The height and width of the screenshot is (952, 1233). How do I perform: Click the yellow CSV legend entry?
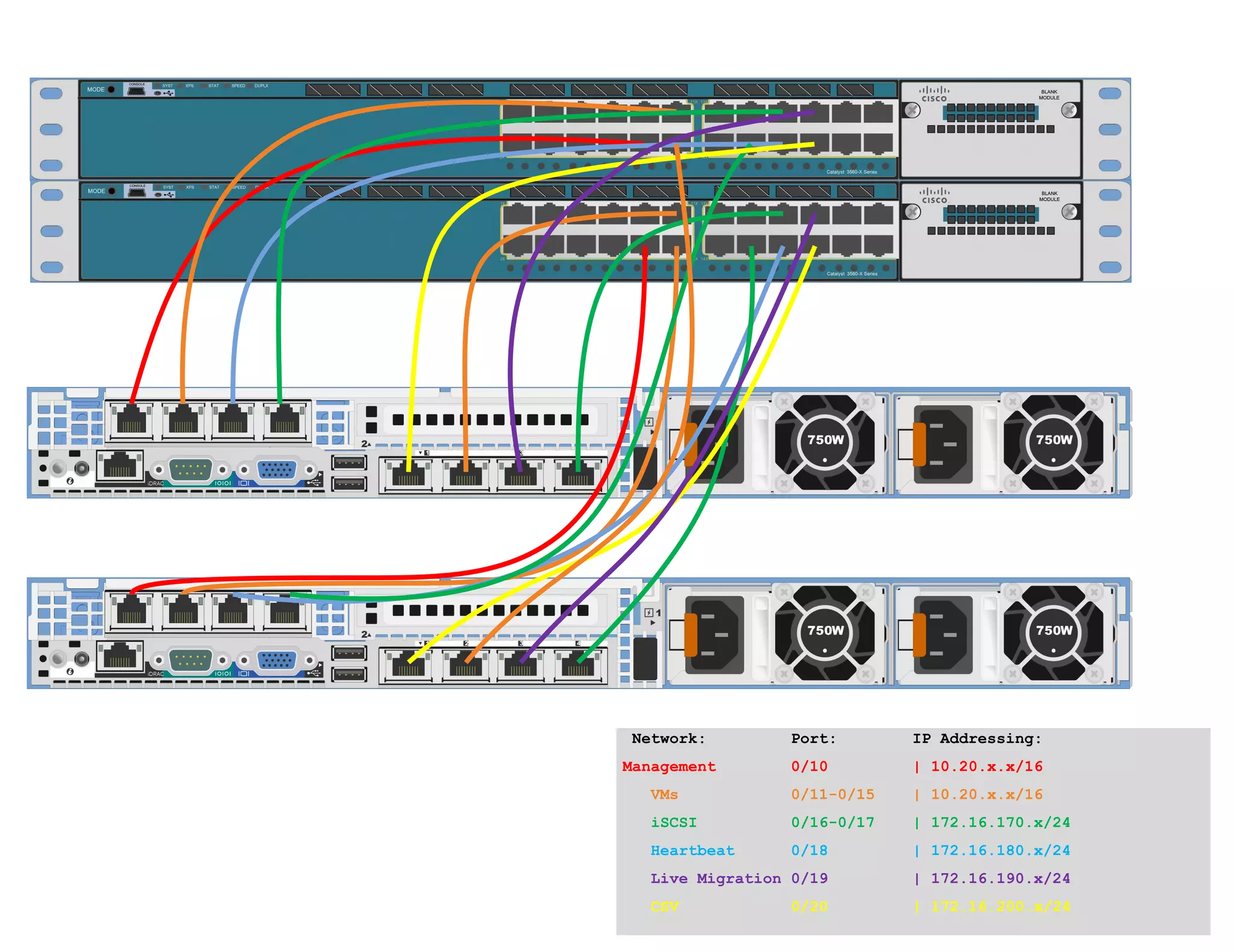pyautogui.click(x=664, y=906)
